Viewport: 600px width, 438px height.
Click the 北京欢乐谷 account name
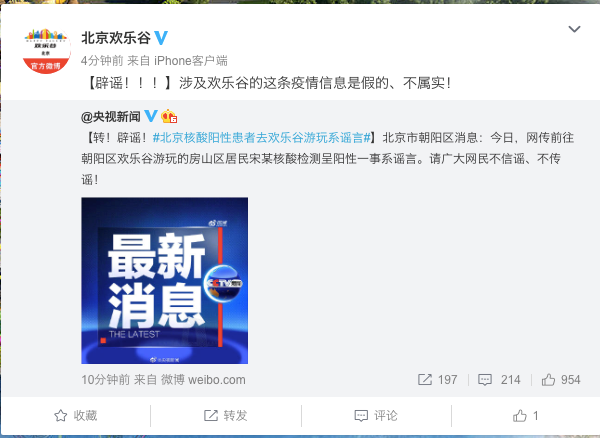[x=116, y=38]
